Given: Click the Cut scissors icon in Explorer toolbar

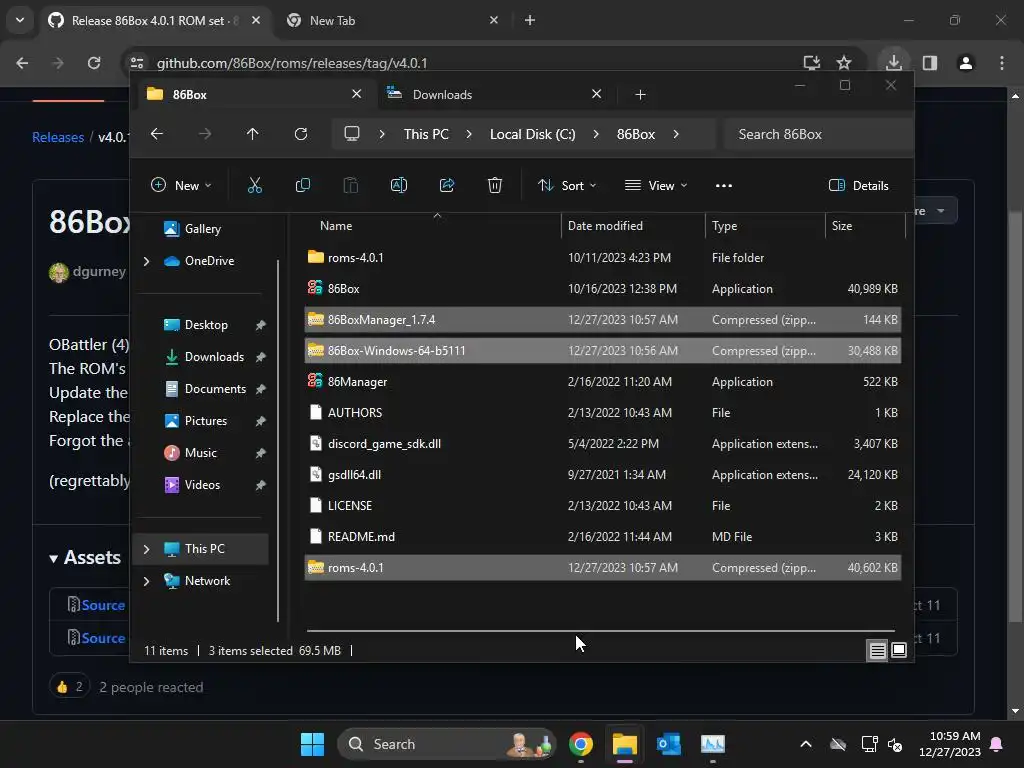Looking at the screenshot, I should (255, 185).
